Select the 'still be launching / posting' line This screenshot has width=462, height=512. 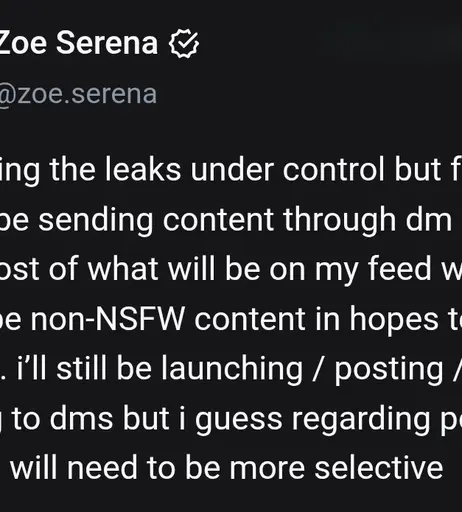pyautogui.click(x=231, y=369)
